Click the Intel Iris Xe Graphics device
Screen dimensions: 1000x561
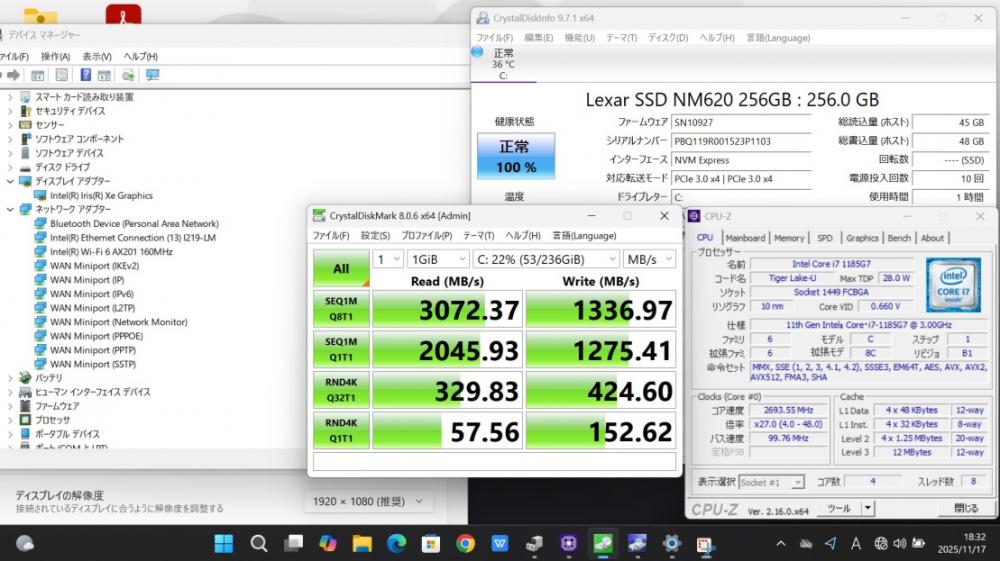pos(101,196)
